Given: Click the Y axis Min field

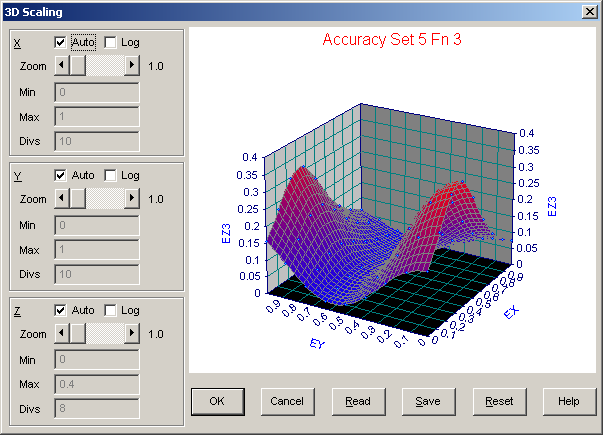Looking at the screenshot, I should pyautogui.click(x=97, y=225).
